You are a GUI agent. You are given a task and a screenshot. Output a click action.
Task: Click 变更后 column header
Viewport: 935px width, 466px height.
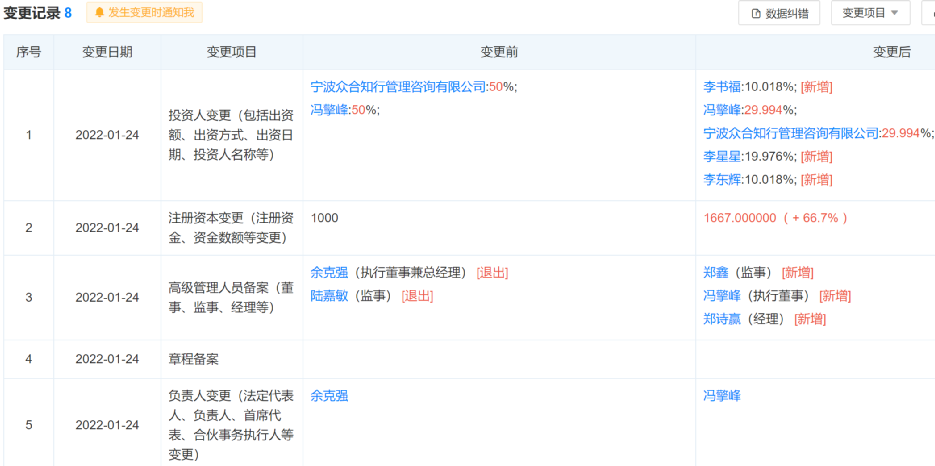tap(892, 53)
